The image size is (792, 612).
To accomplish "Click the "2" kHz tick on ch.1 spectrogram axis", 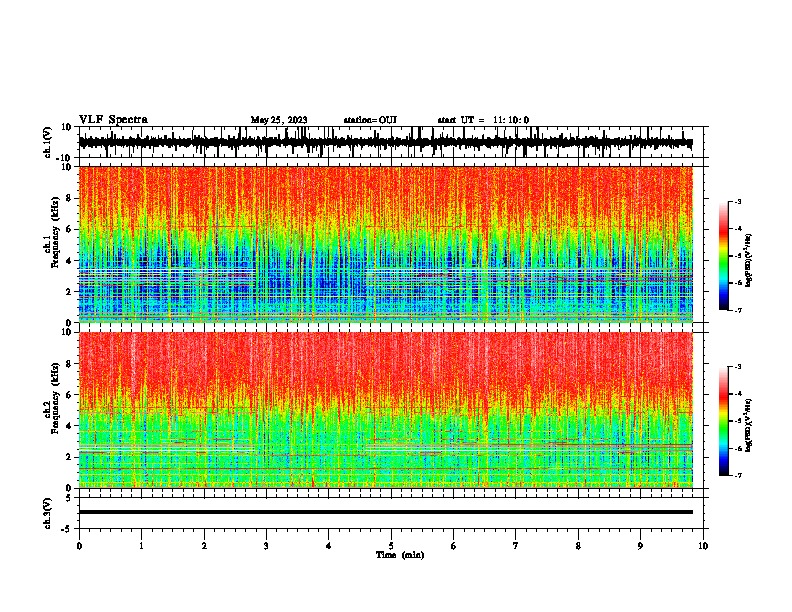I will [69, 292].
